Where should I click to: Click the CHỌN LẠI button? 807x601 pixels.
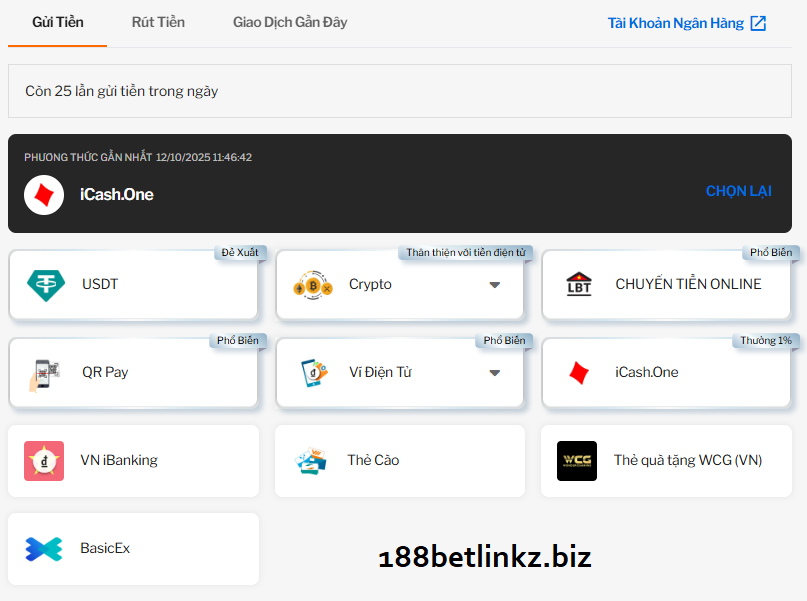click(x=738, y=191)
